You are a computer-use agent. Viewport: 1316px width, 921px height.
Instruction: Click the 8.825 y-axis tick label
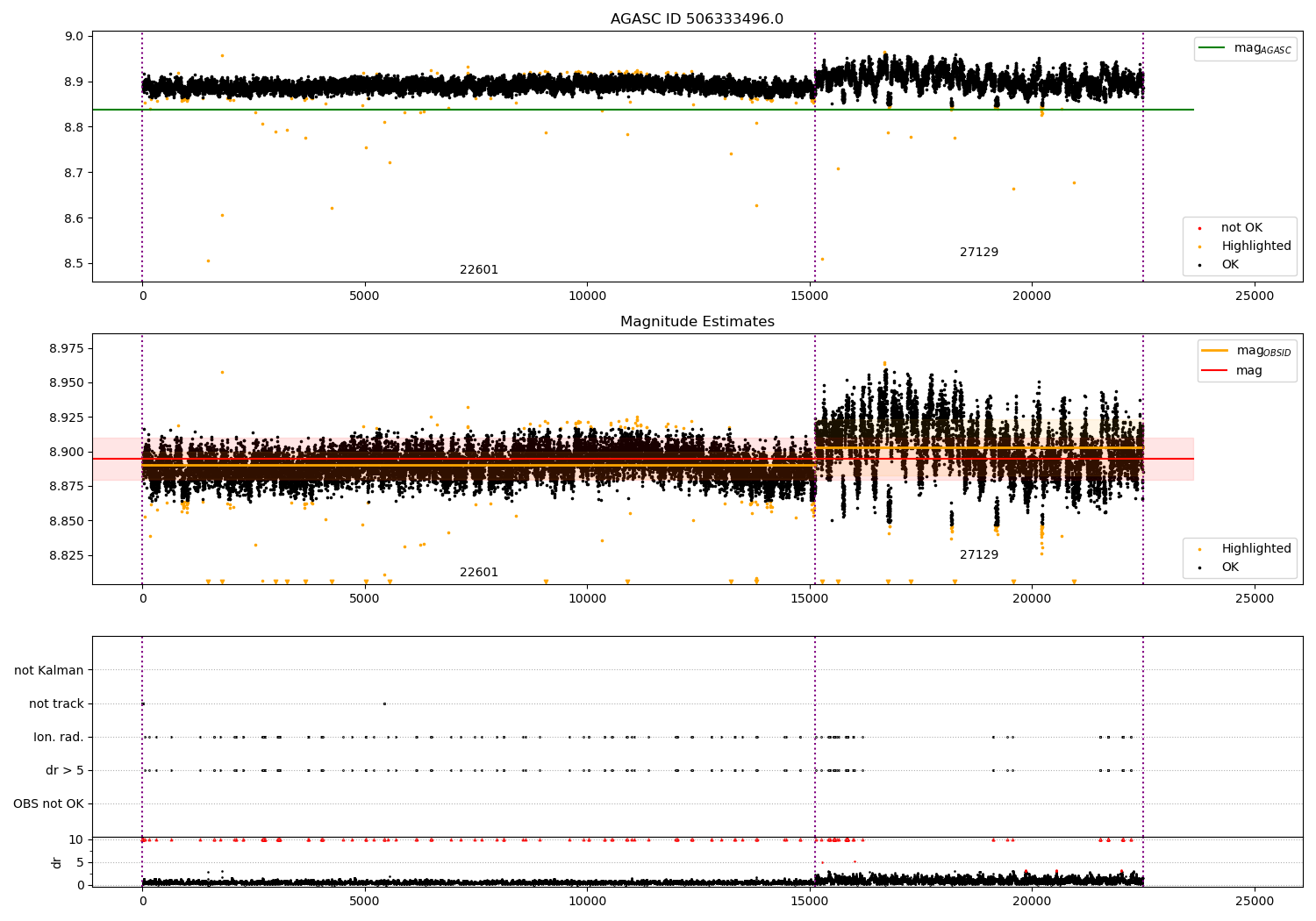pos(67,555)
